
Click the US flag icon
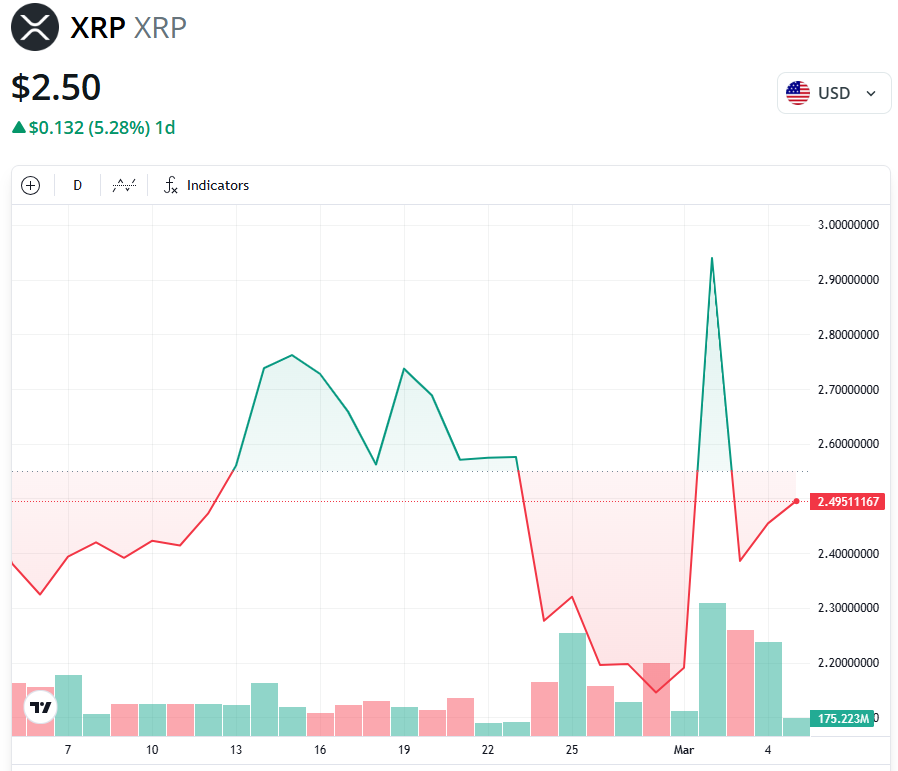(x=798, y=93)
